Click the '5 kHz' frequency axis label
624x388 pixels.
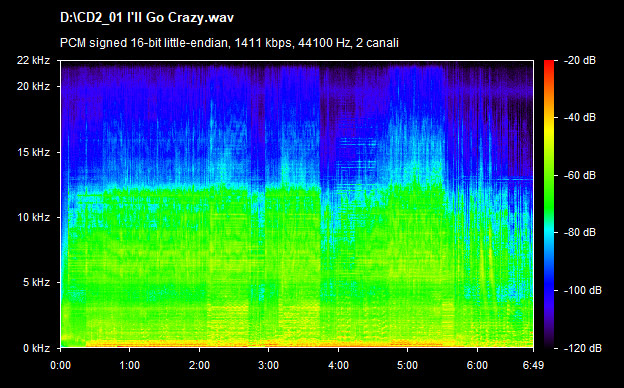point(36,283)
